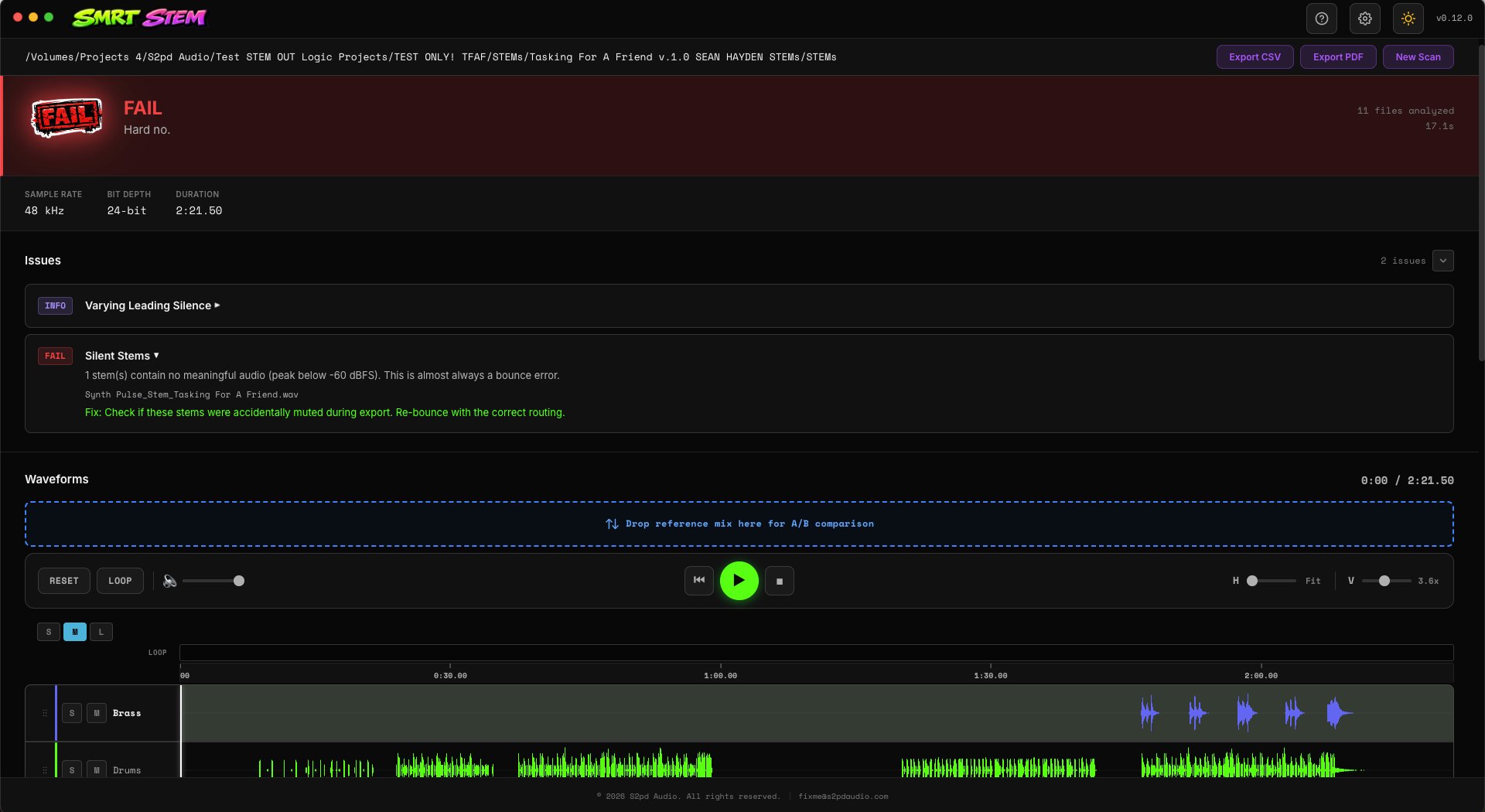Viewport: 1485px width, 812px height.
Task: Collapse the Silent Stems issue
Action: (x=122, y=356)
